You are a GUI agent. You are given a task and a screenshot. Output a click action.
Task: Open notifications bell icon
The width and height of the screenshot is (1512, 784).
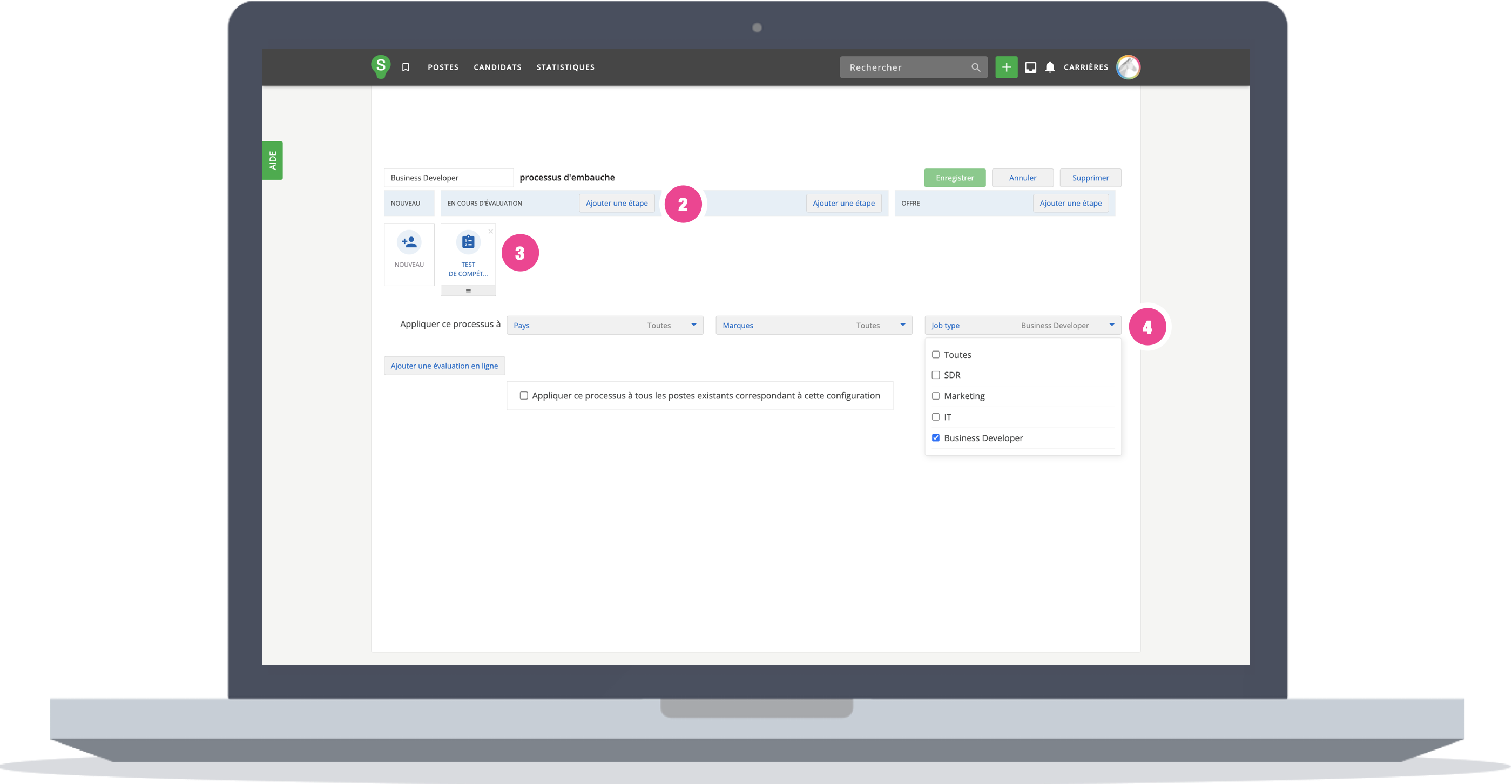pyautogui.click(x=1050, y=67)
